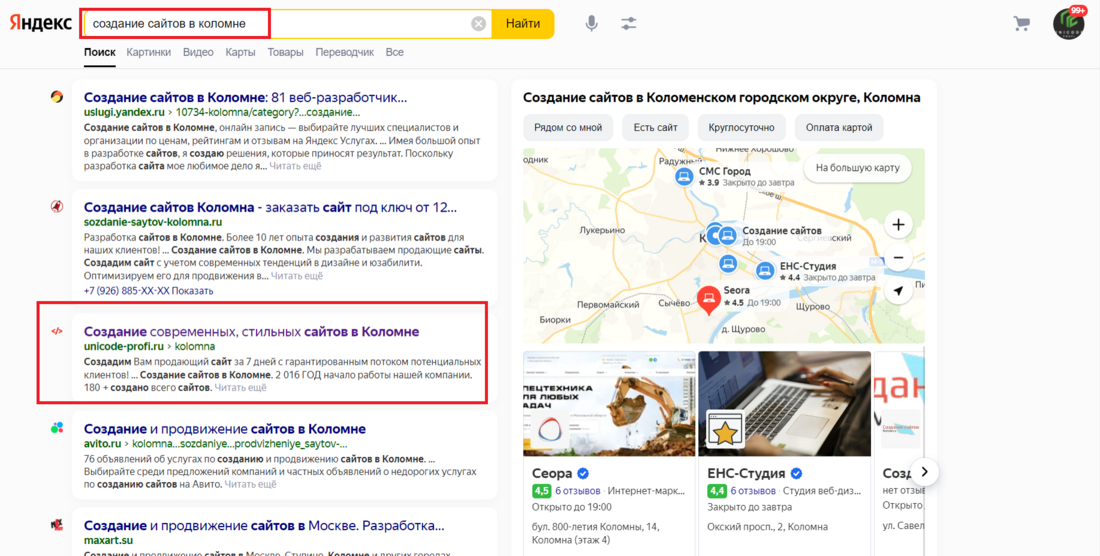The width and height of the screenshot is (1100, 556).
Task: Open the avito.ru result title
Action: coord(224,429)
